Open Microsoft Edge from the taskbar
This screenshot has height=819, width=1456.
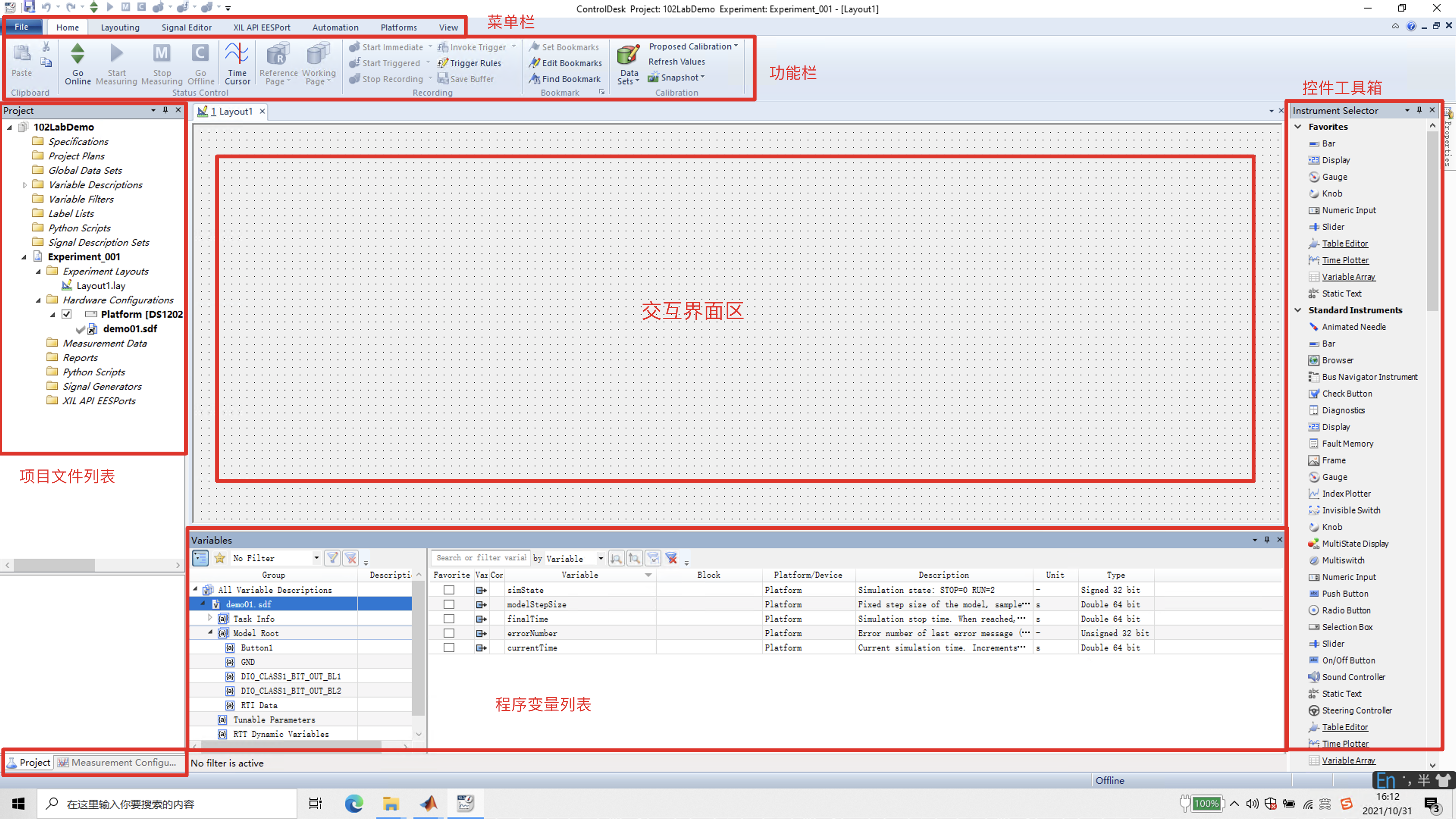tap(354, 803)
